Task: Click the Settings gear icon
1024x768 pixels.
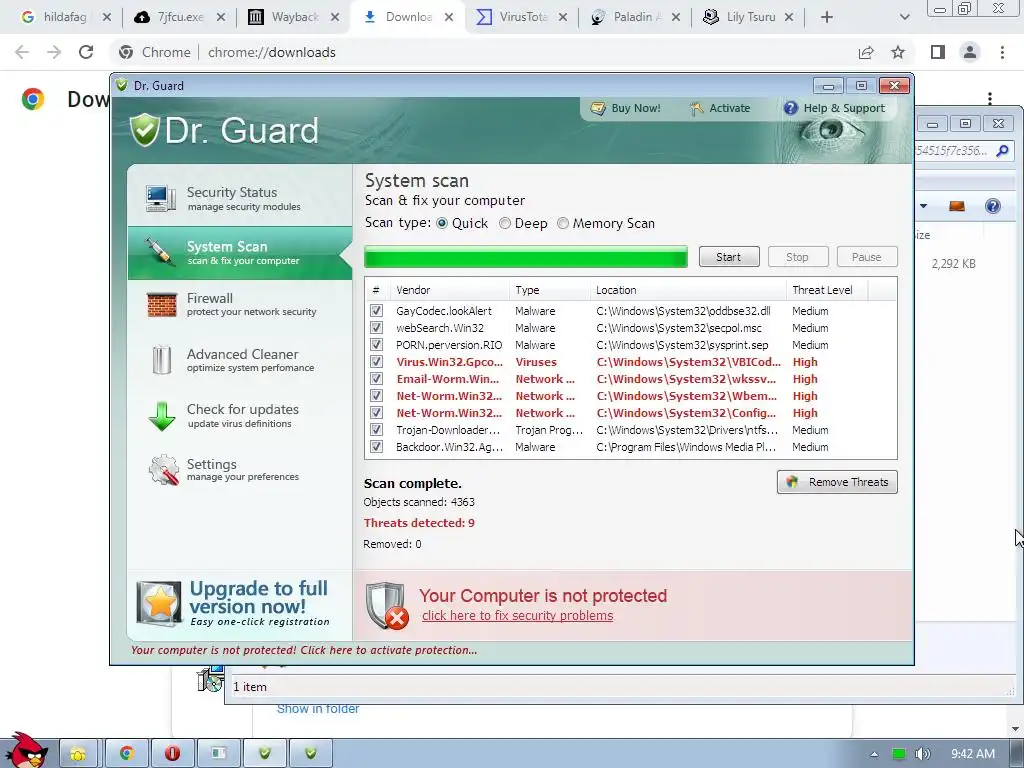Action: (163, 470)
